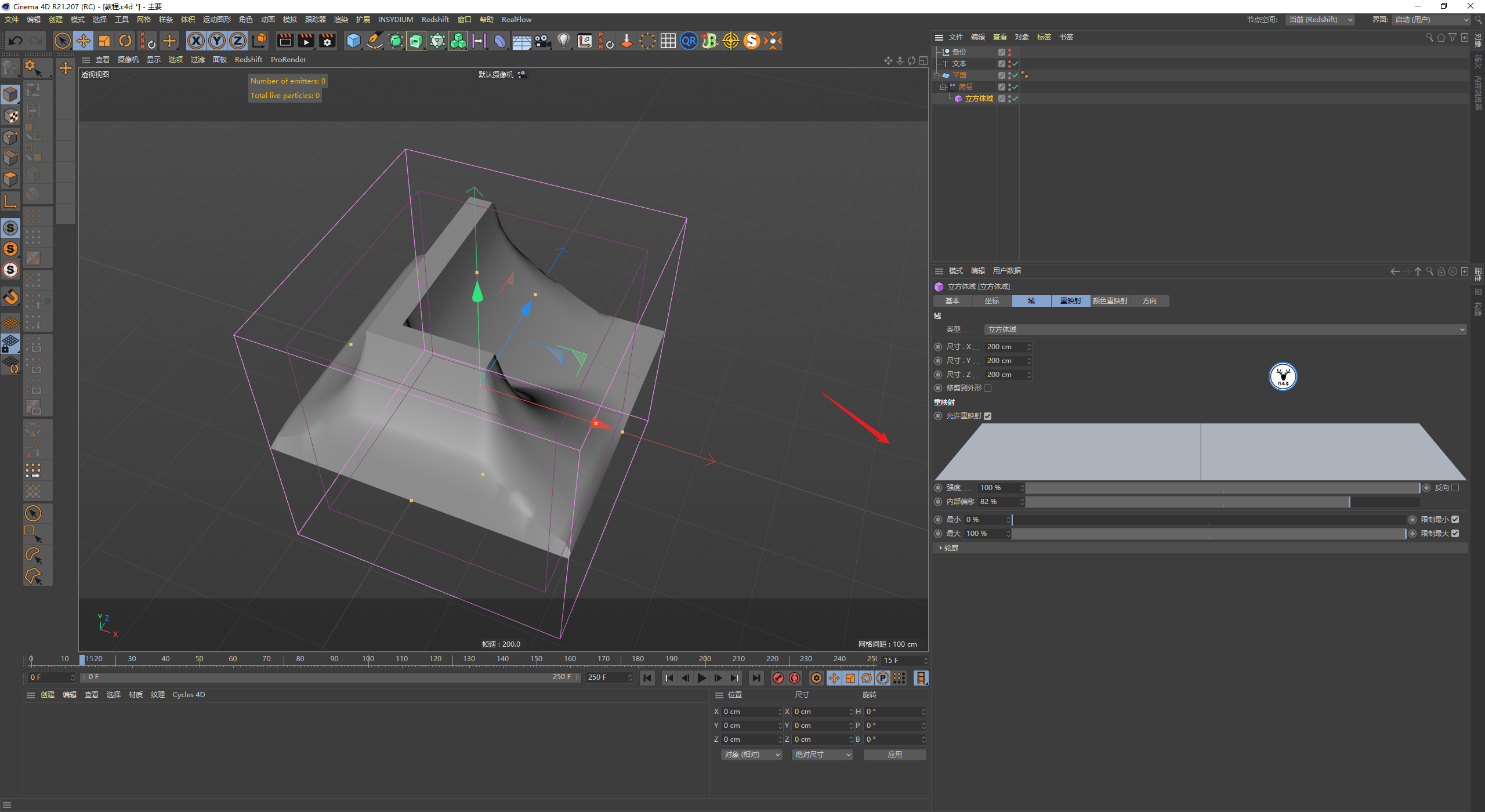1485x812 pixels.
Task: Click the 应用 button
Action: [x=894, y=755]
